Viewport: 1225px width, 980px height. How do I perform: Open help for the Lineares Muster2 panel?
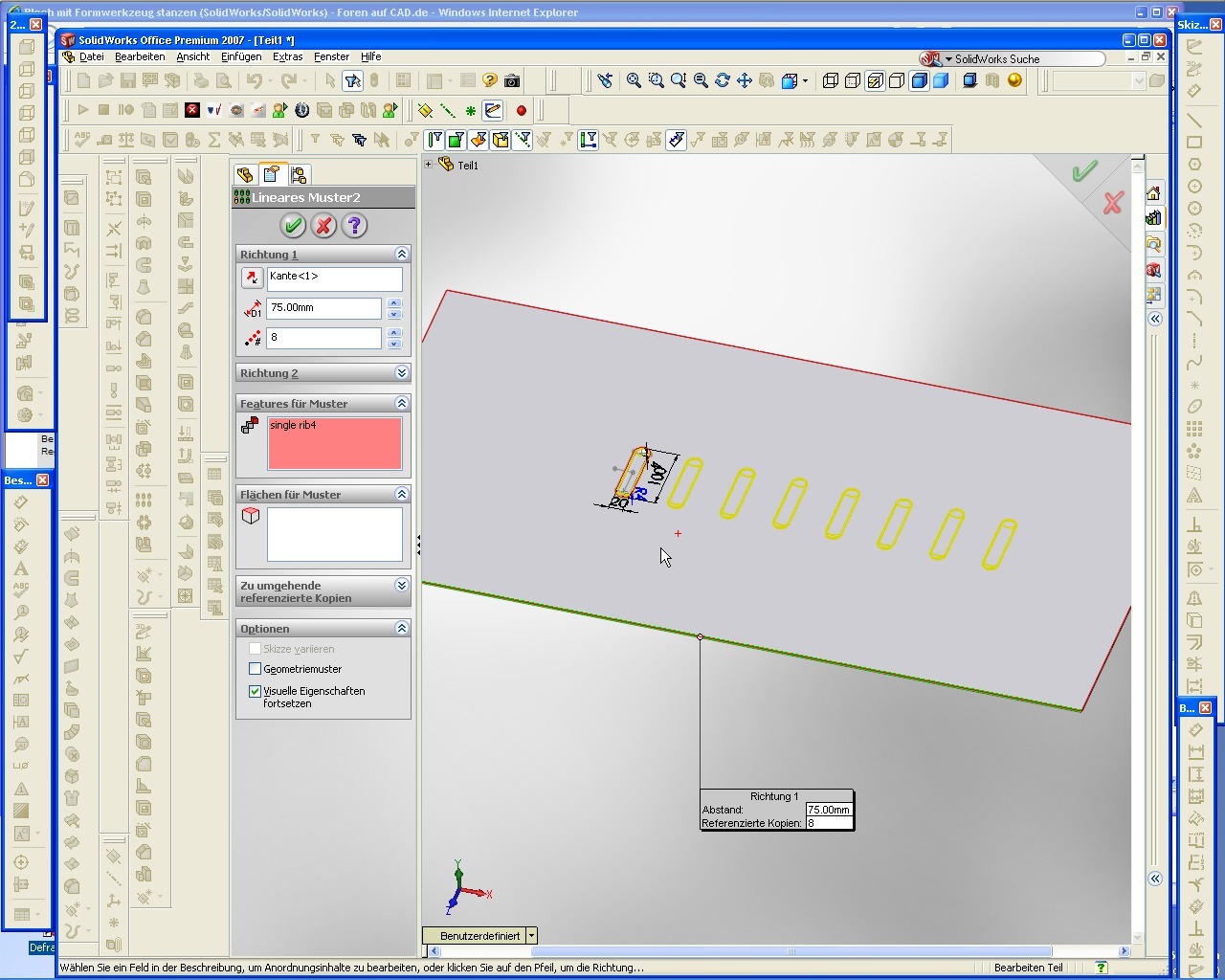tap(354, 226)
